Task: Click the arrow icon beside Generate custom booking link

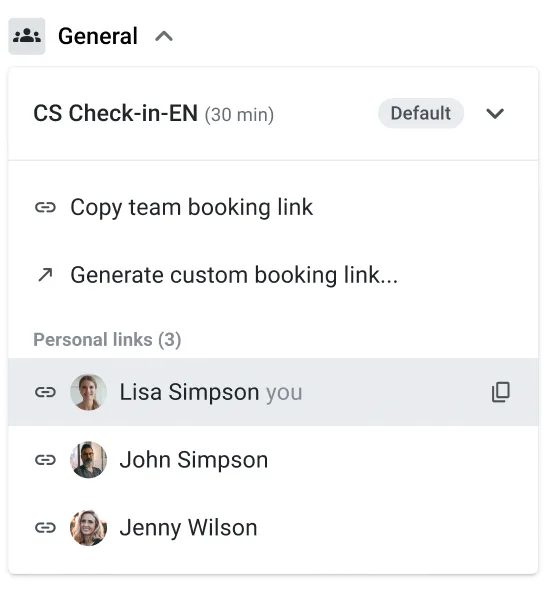Action: point(45,275)
